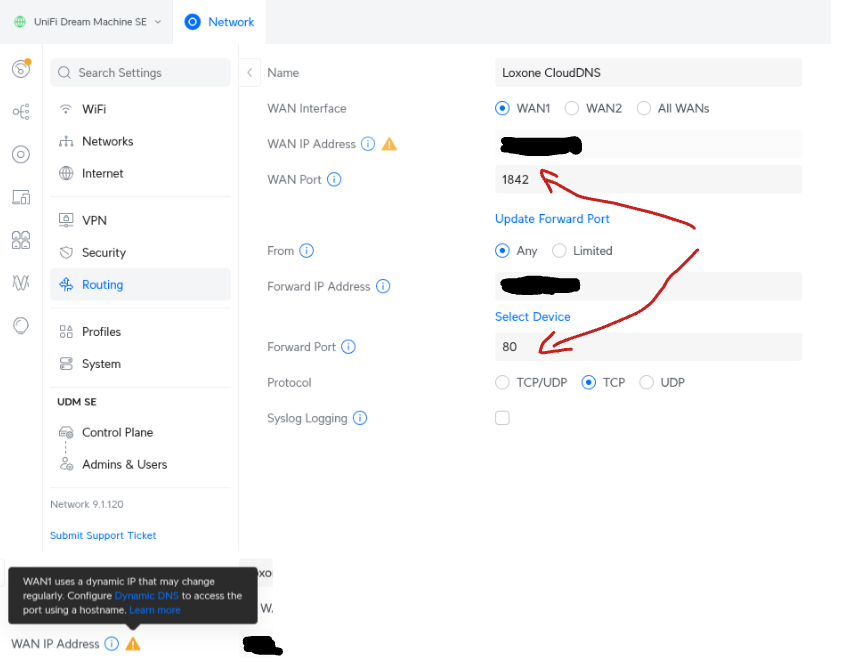This screenshot has width=865, height=662.
Task: Switch to the Network tab
Action: coord(219,22)
